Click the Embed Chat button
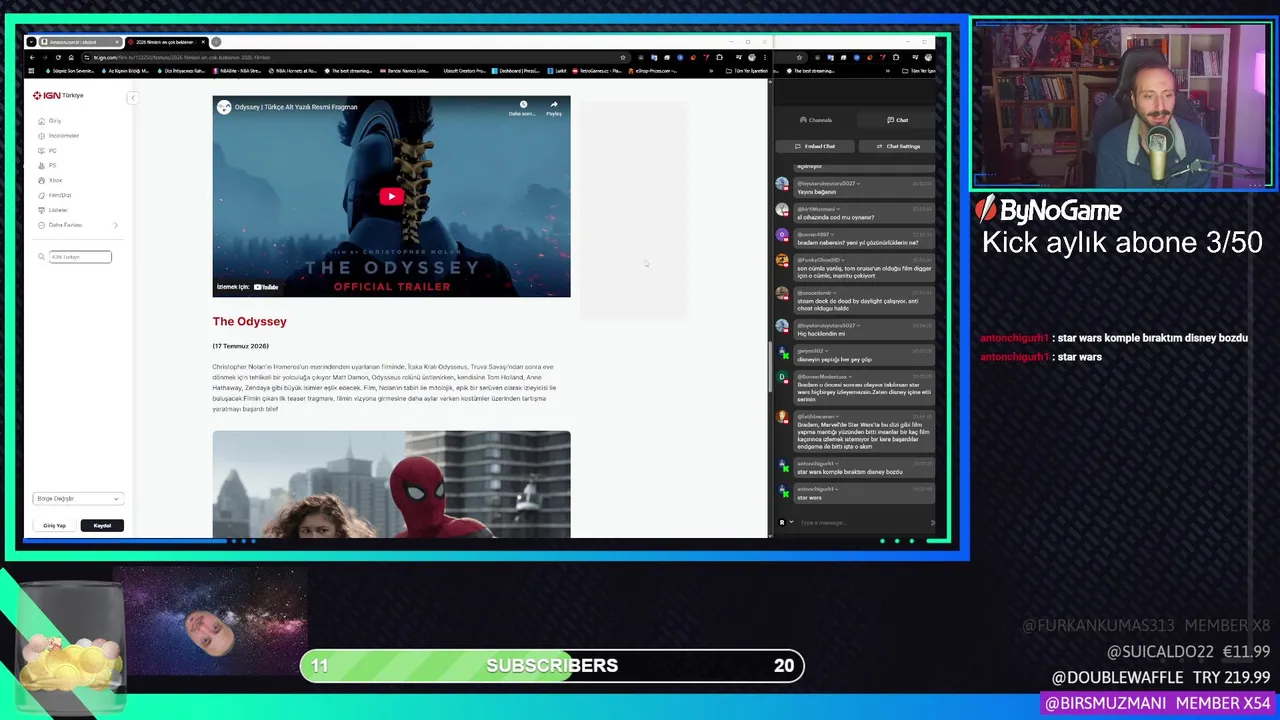This screenshot has height=720, width=1280. pyautogui.click(x=814, y=146)
